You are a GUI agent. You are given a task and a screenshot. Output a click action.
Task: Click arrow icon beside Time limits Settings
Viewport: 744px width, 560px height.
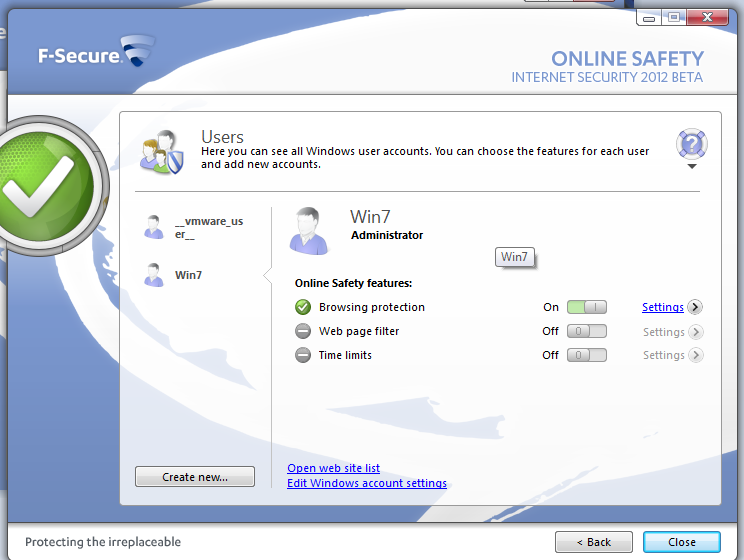coord(696,355)
